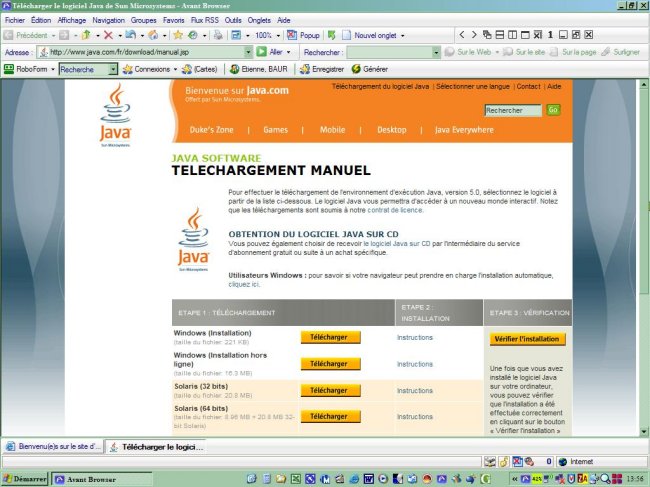The width and height of the screenshot is (650, 487).
Task: Click the magnifier icon in system tray
Action: click(x=605, y=479)
